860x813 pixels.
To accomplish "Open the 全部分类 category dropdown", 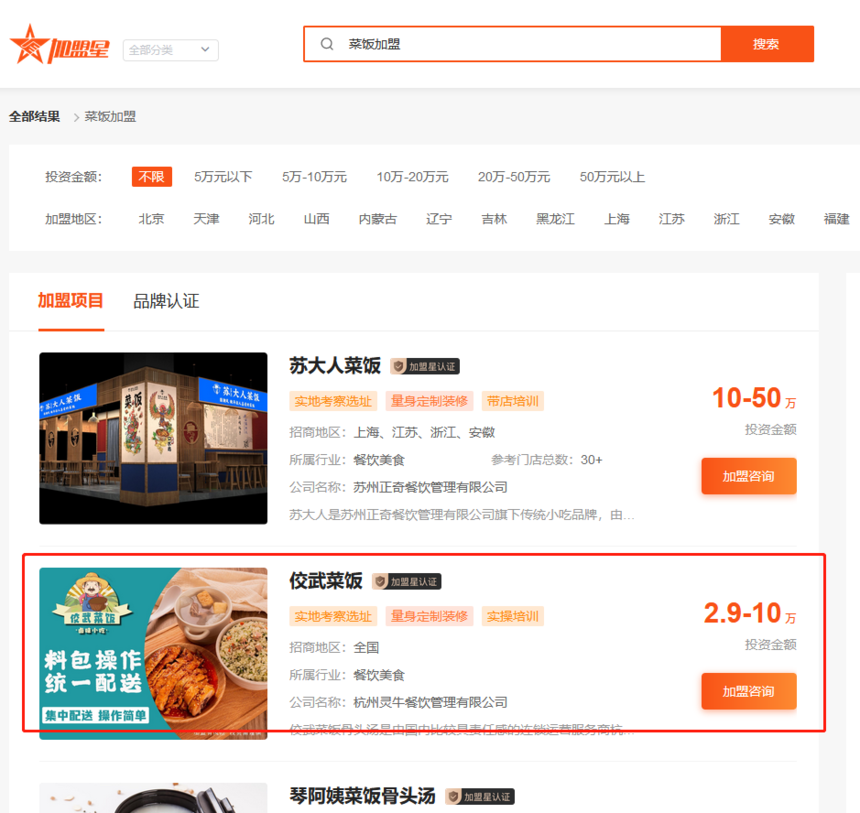I will coord(171,50).
